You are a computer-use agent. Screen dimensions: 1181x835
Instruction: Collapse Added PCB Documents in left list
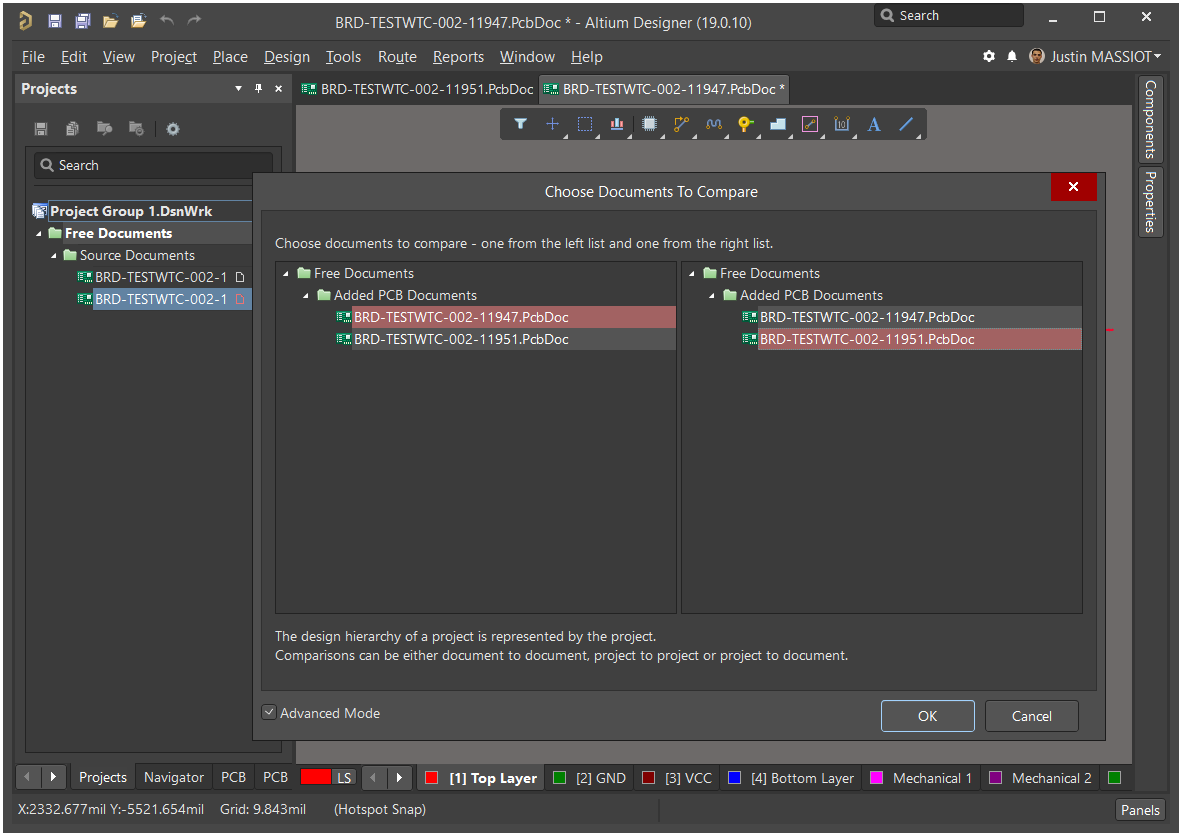click(307, 296)
